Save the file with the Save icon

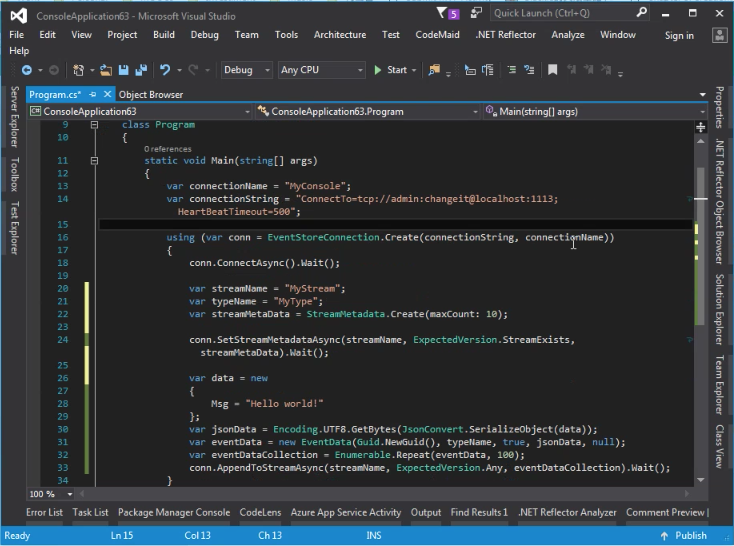[x=124, y=70]
